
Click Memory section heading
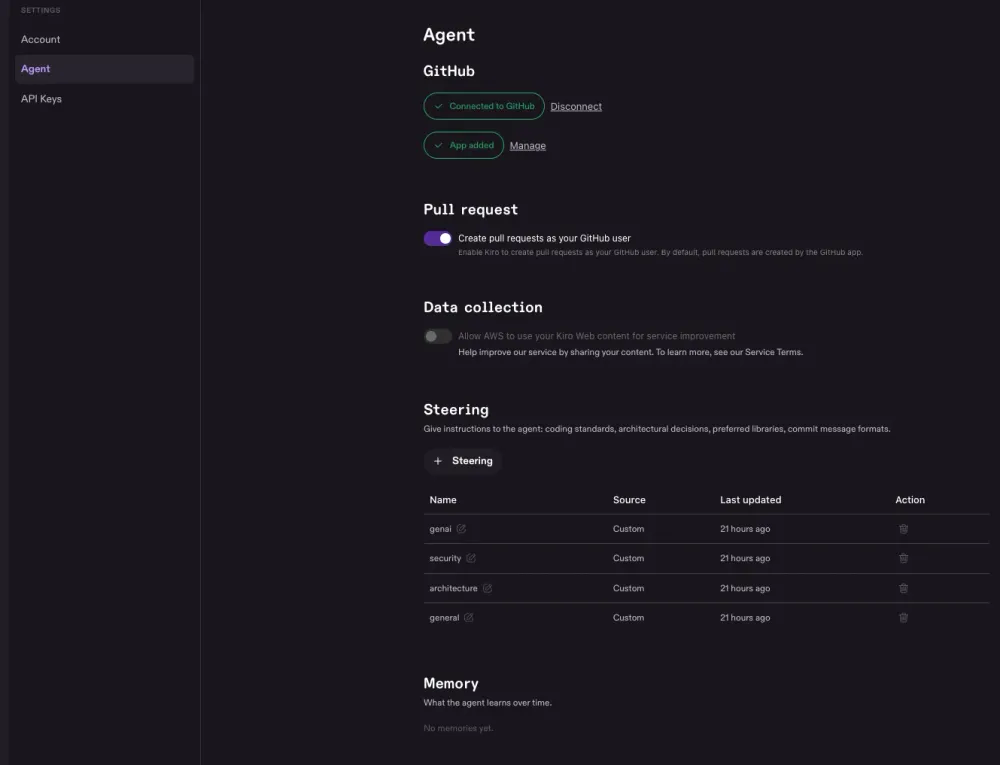click(451, 683)
